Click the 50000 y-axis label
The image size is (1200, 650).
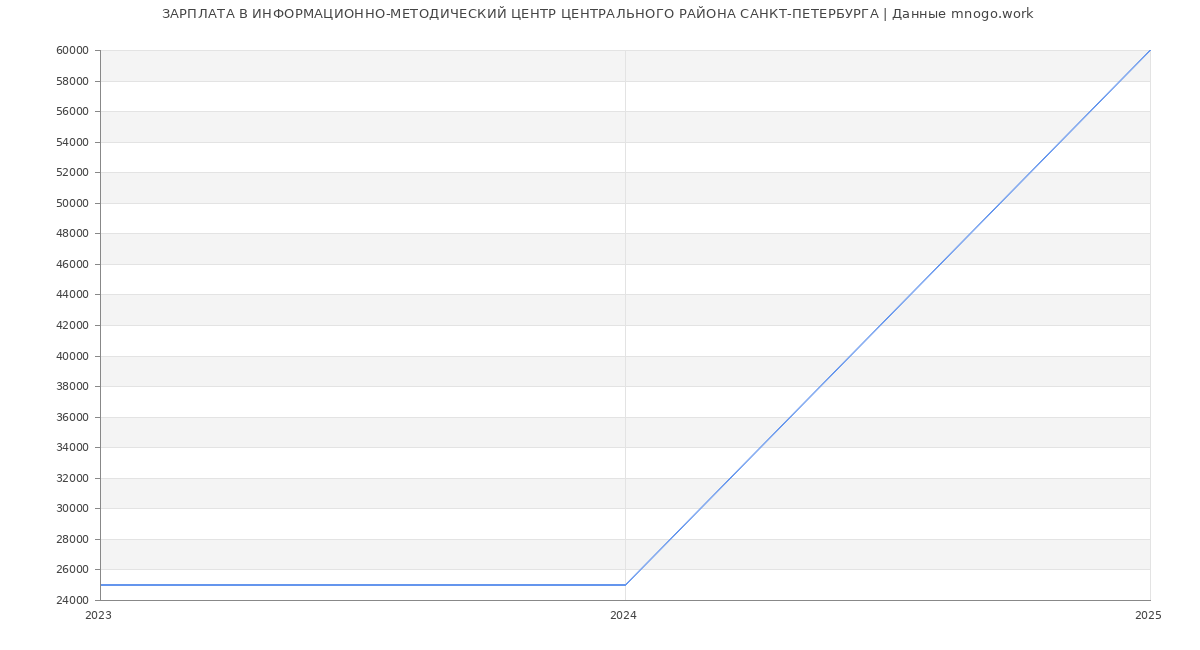(72, 203)
